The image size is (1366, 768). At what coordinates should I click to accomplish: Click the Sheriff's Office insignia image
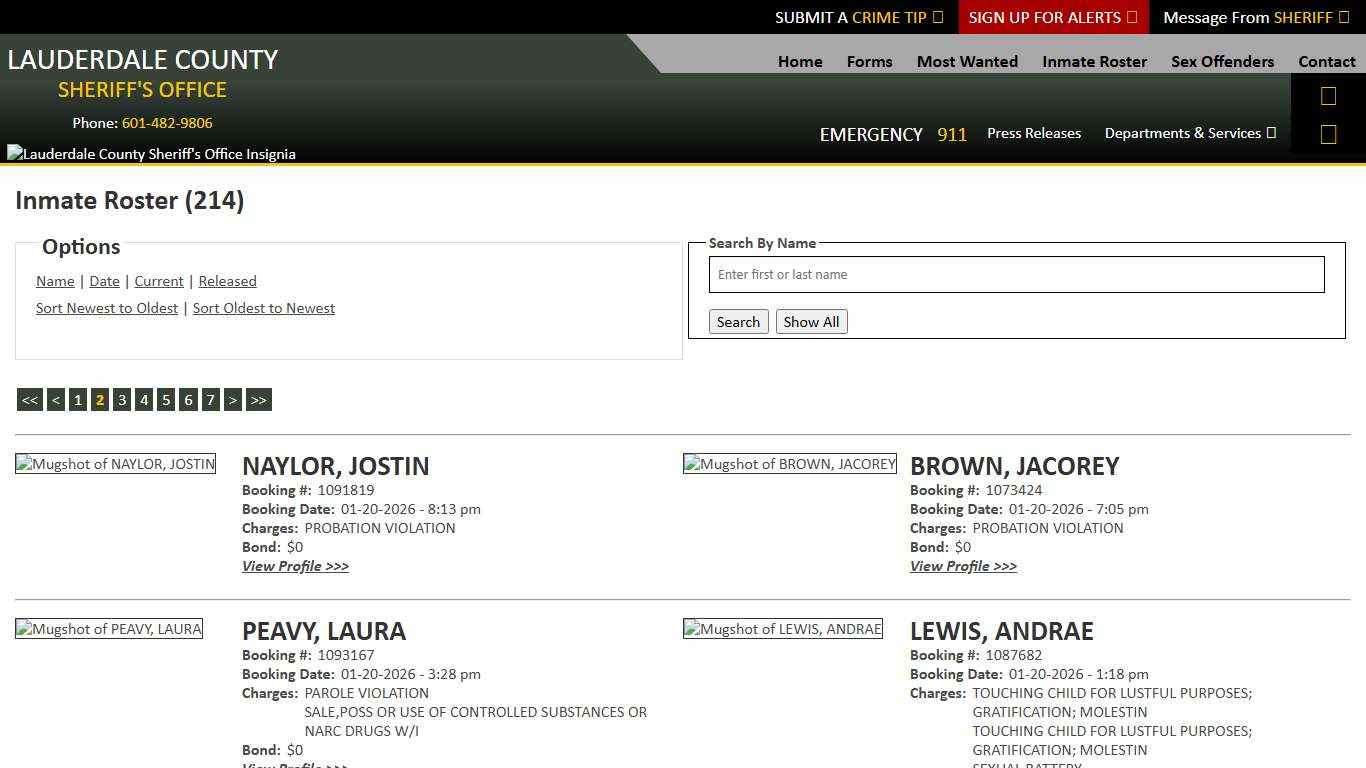click(151, 153)
